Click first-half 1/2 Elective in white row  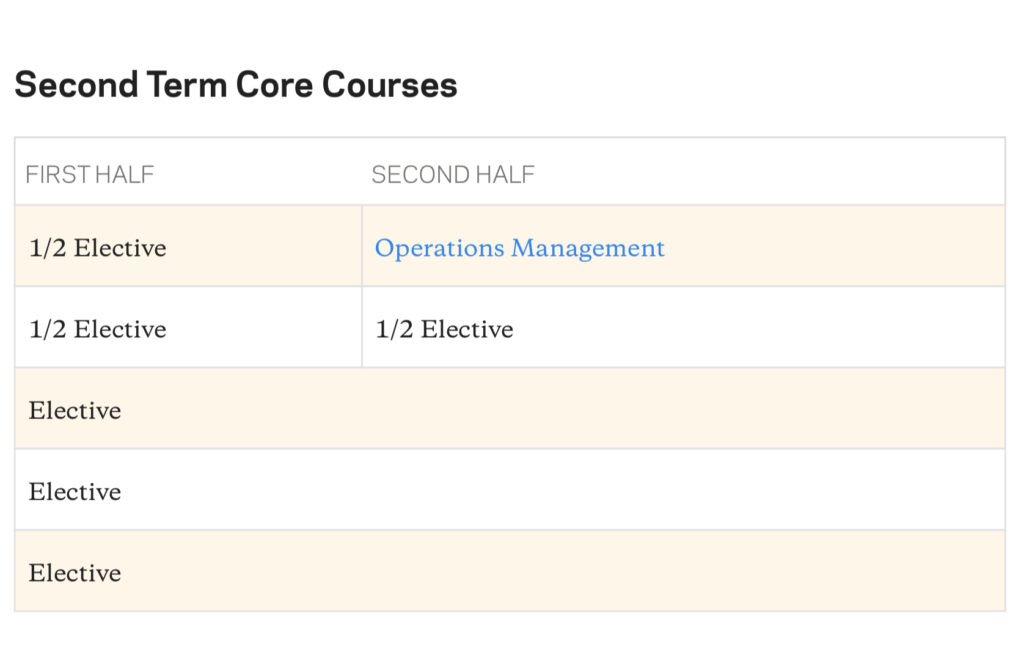point(97,329)
